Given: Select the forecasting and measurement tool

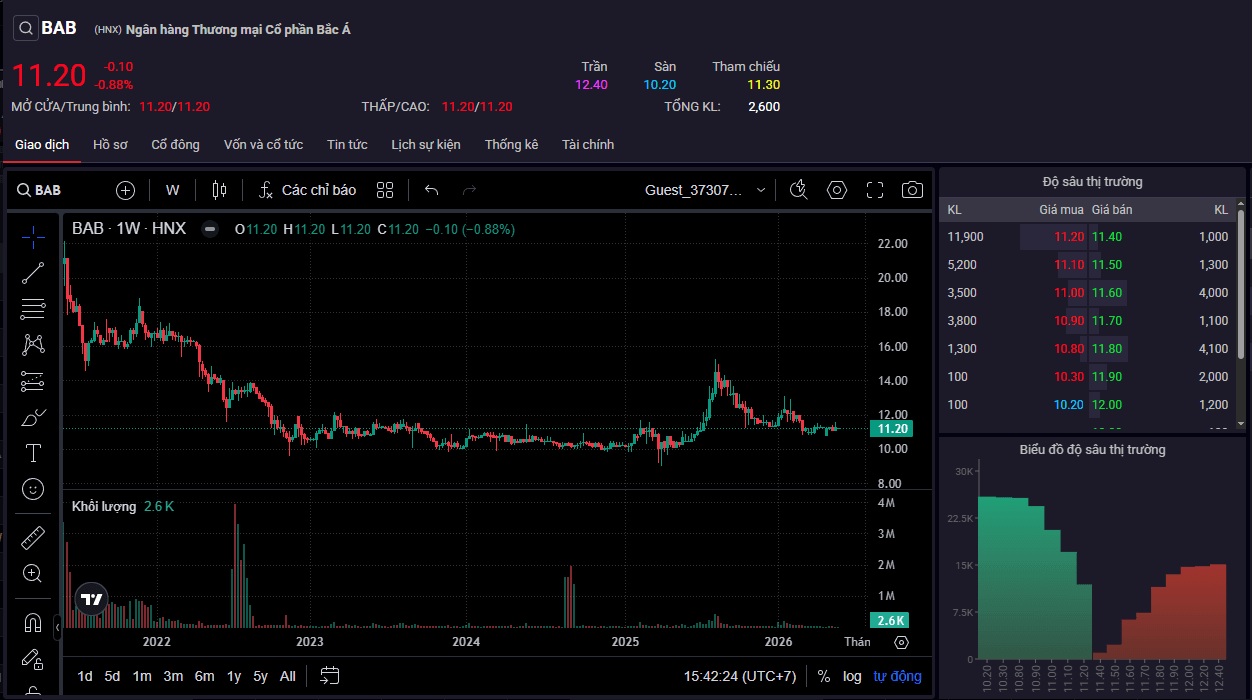Looking at the screenshot, I should 33,381.
